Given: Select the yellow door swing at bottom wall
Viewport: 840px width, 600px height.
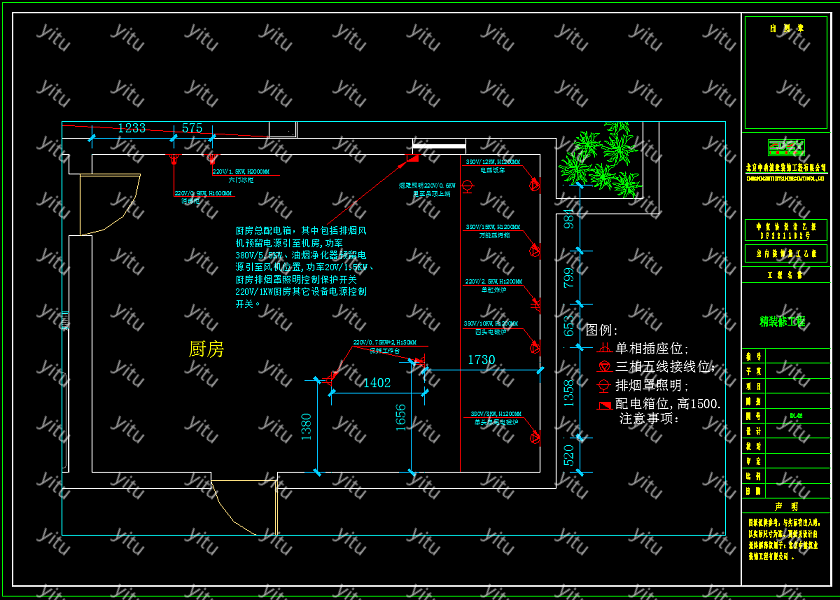Looking at the screenshot, I should pyautogui.click(x=245, y=507).
